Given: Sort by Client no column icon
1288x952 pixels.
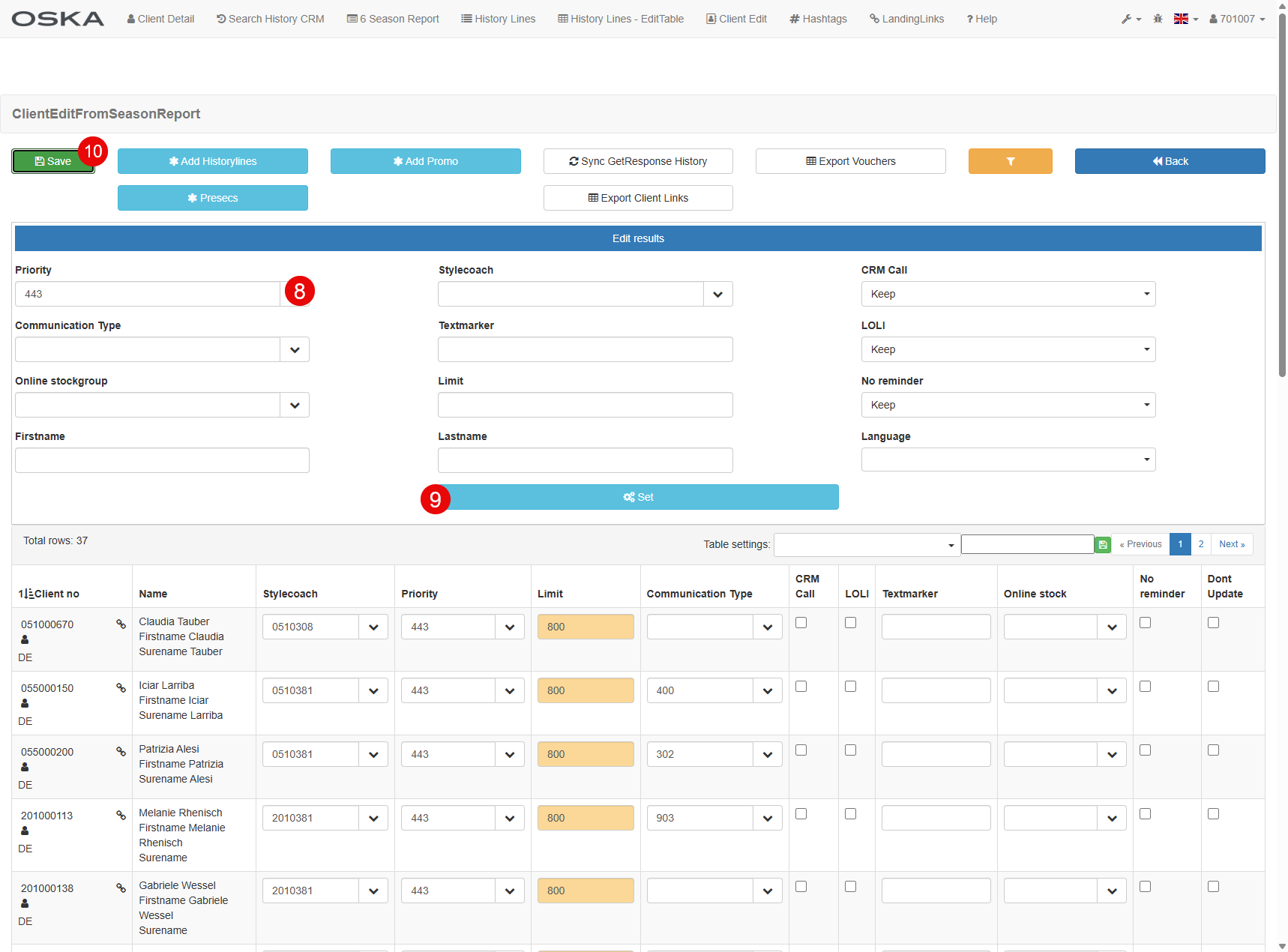Looking at the screenshot, I should (25, 594).
